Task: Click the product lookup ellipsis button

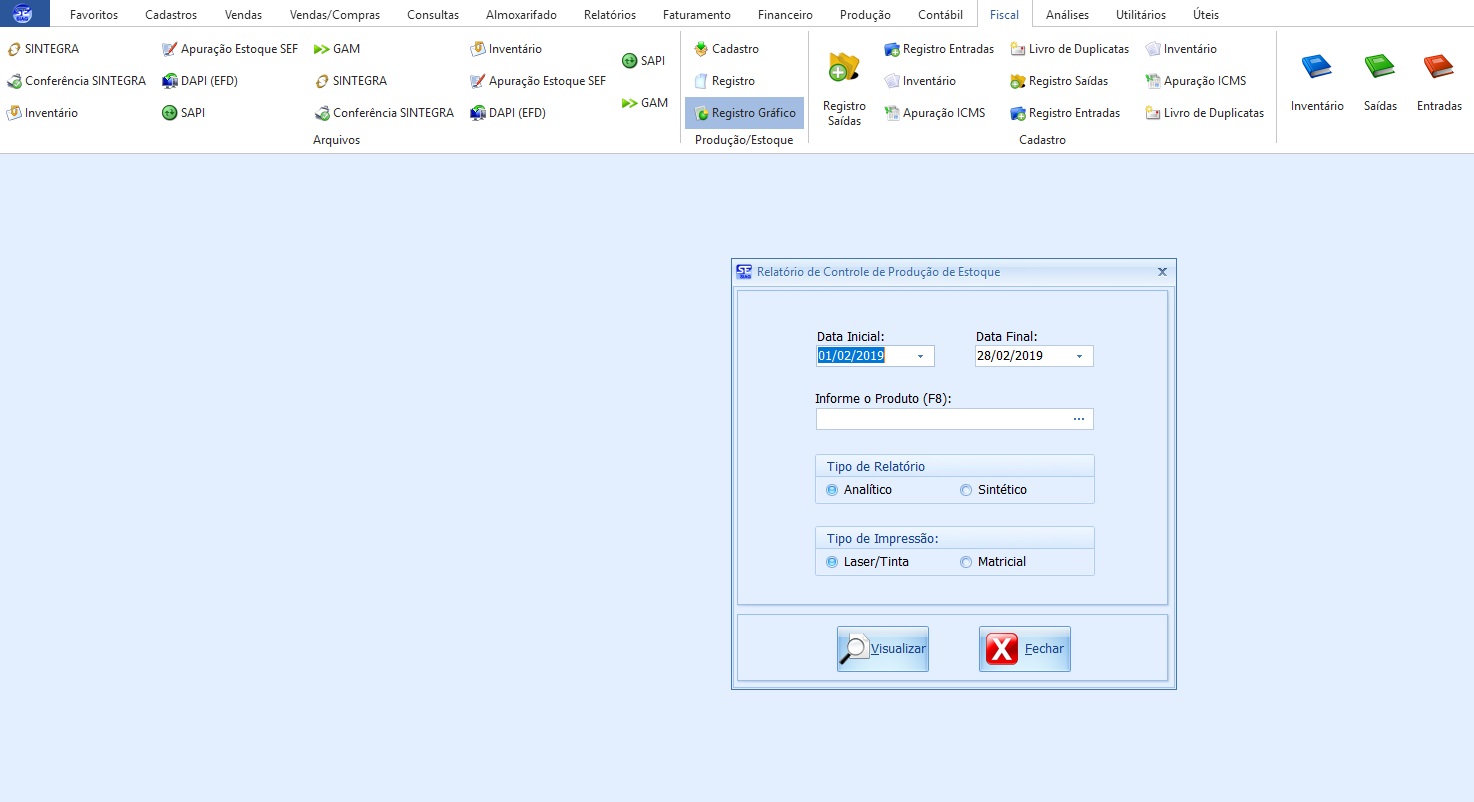Action: coord(1079,419)
